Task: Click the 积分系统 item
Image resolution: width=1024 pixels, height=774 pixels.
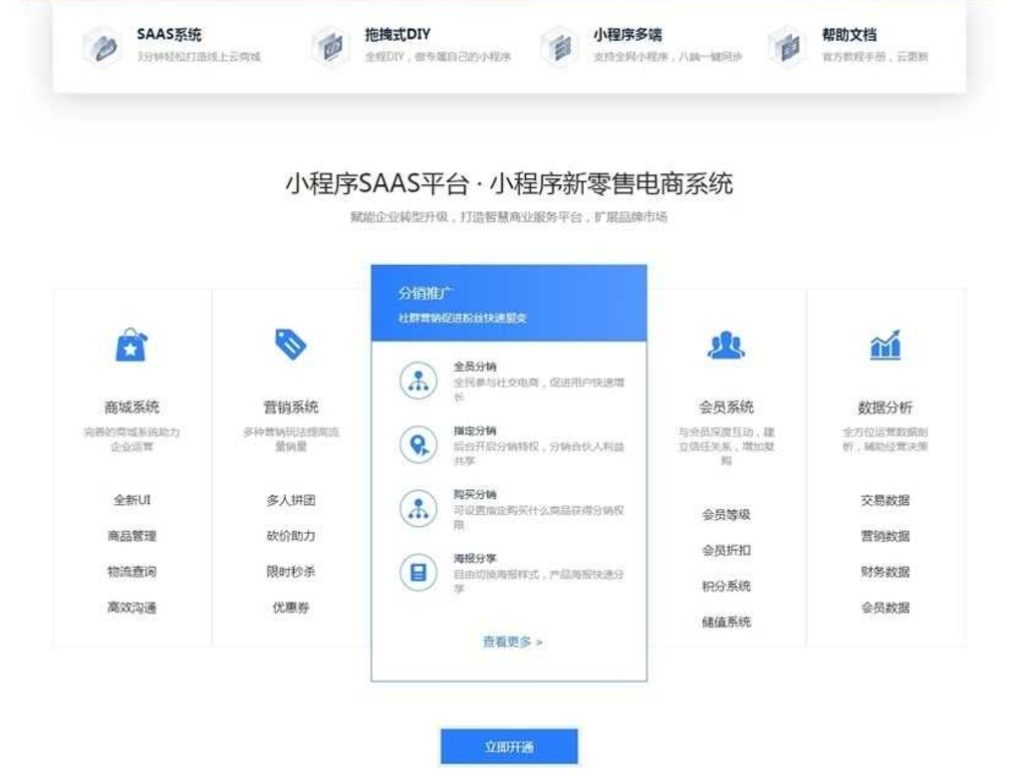Action: pos(726,586)
